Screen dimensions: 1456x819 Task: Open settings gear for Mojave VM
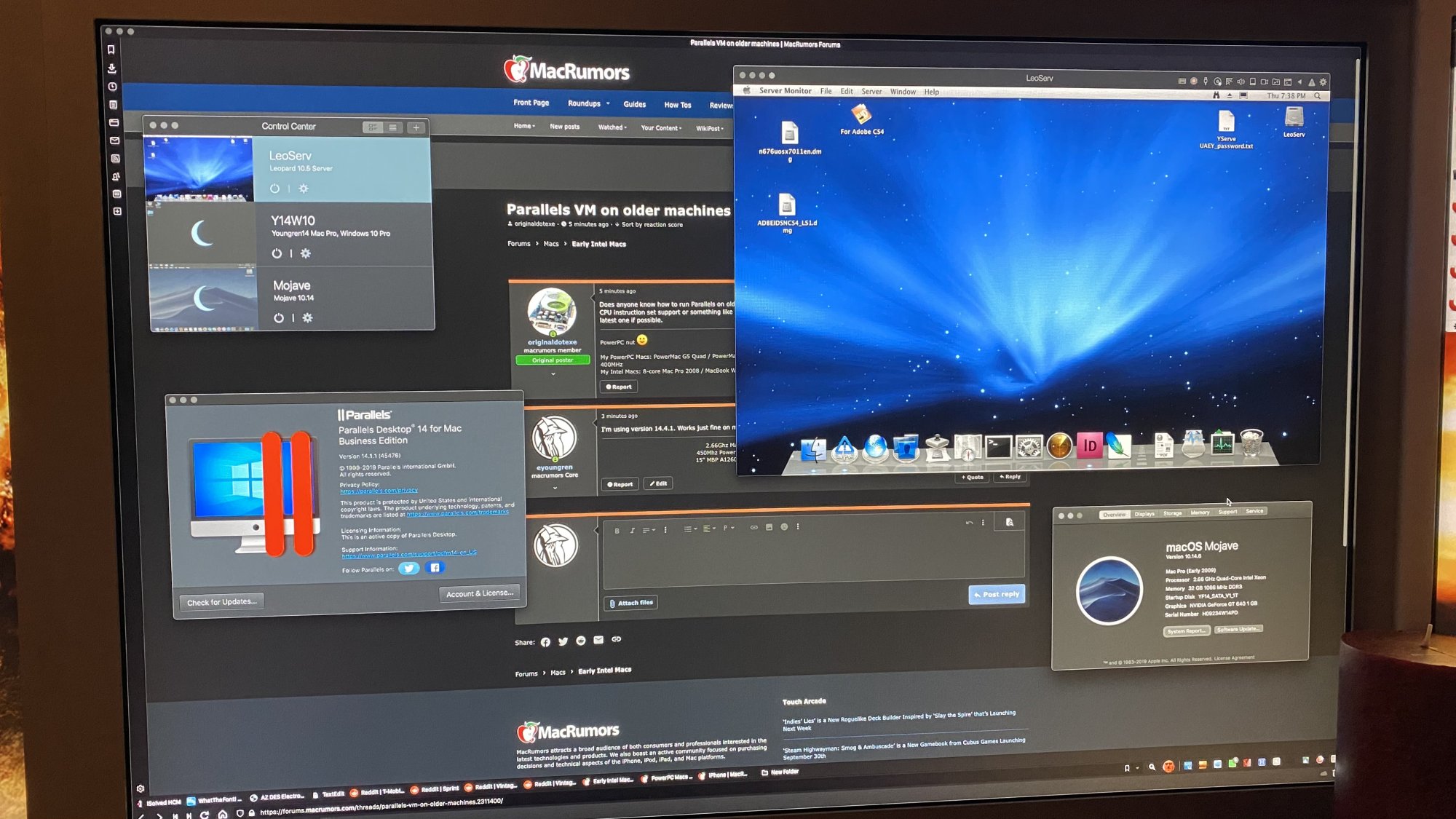307,318
